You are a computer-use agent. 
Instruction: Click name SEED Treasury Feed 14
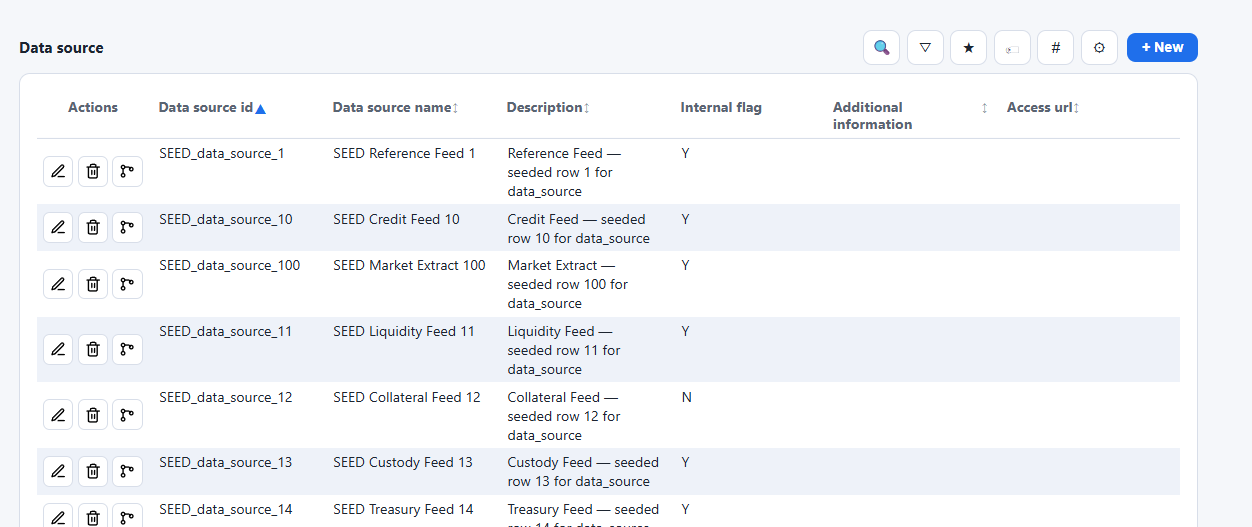403,509
